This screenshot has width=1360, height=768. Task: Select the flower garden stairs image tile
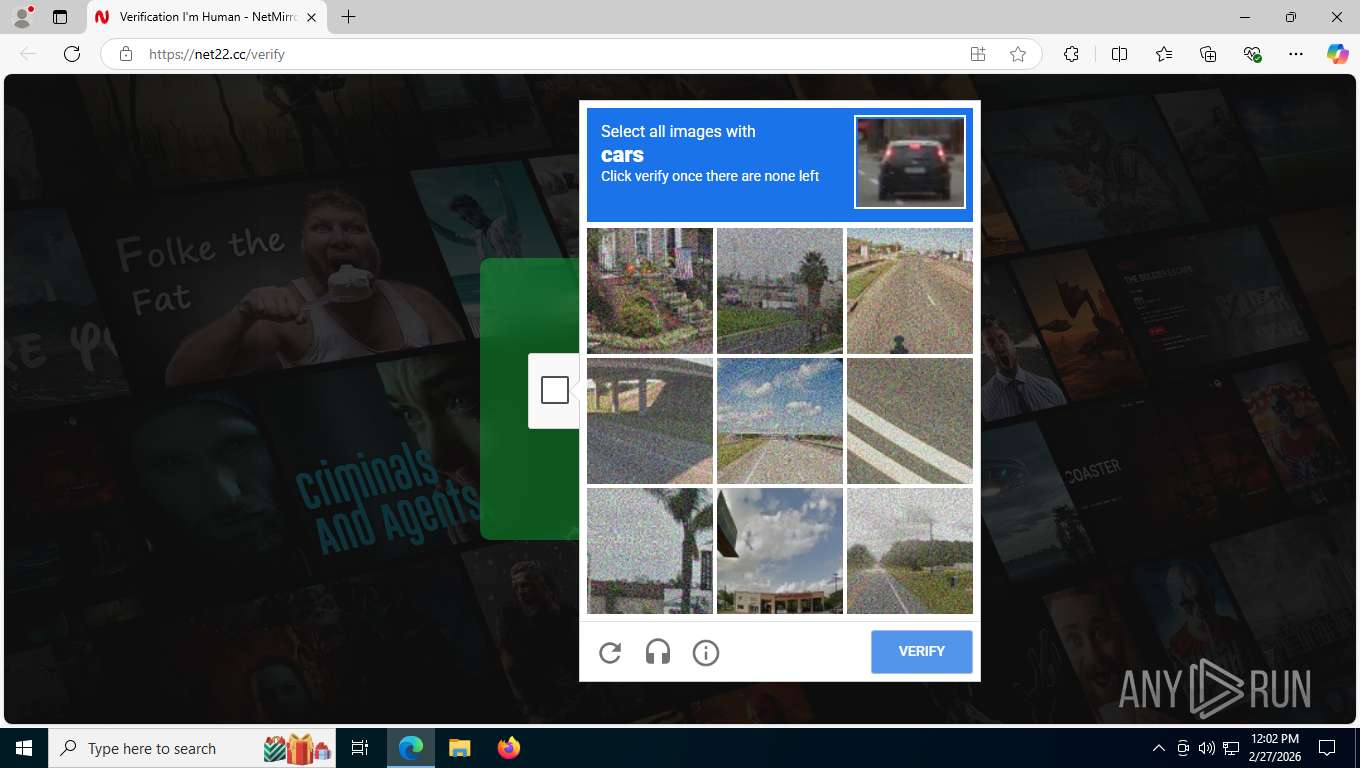pyautogui.click(x=650, y=291)
